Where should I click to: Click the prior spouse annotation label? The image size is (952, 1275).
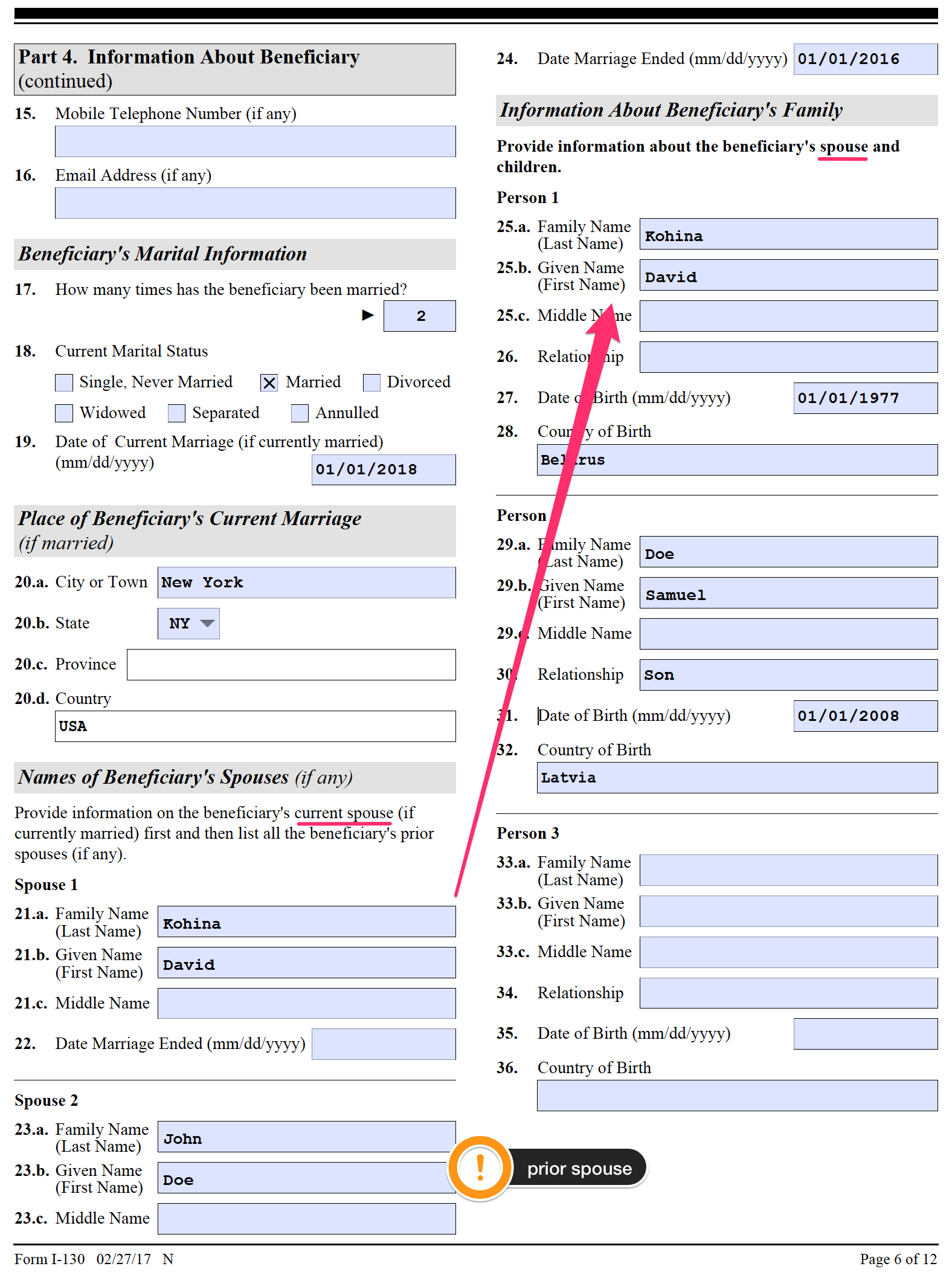pyautogui.click(x=579, y=1169)
